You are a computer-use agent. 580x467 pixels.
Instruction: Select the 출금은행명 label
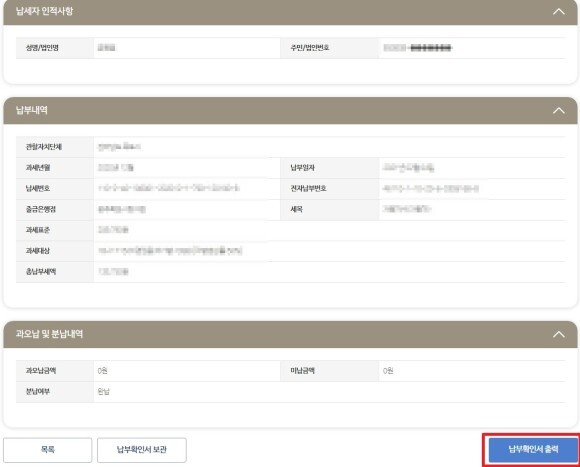pos(41,209)
